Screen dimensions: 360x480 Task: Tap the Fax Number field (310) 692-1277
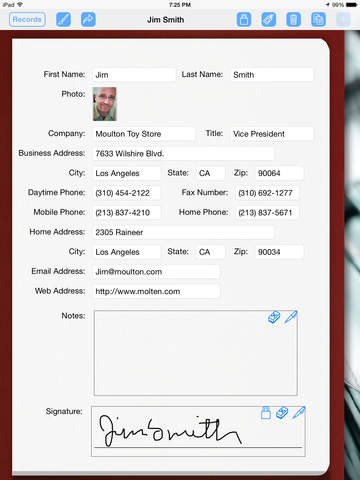(267, 193)
